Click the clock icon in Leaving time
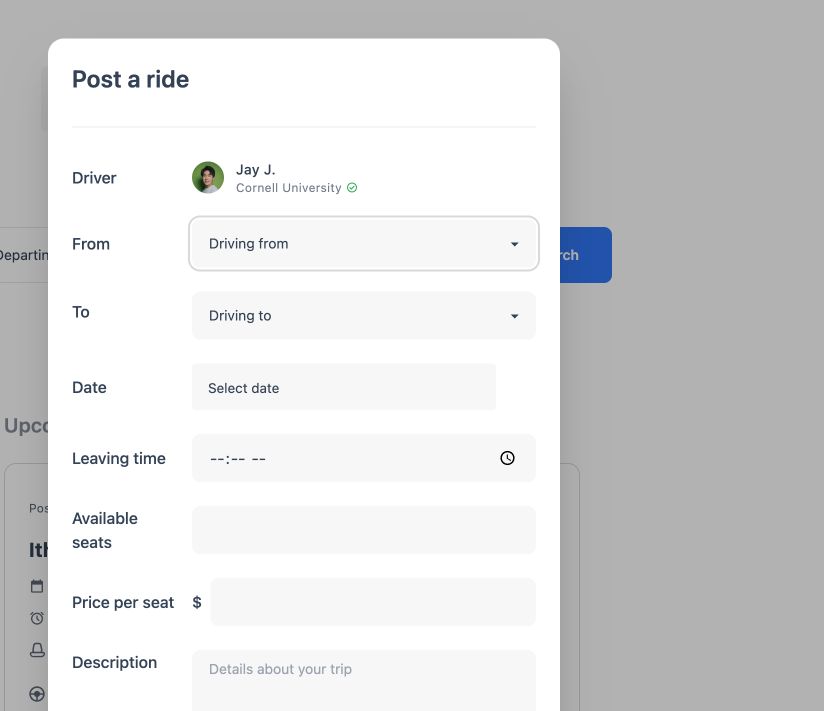Image resolution: width=824 pixels, height=711 pixels. point(507,458)
